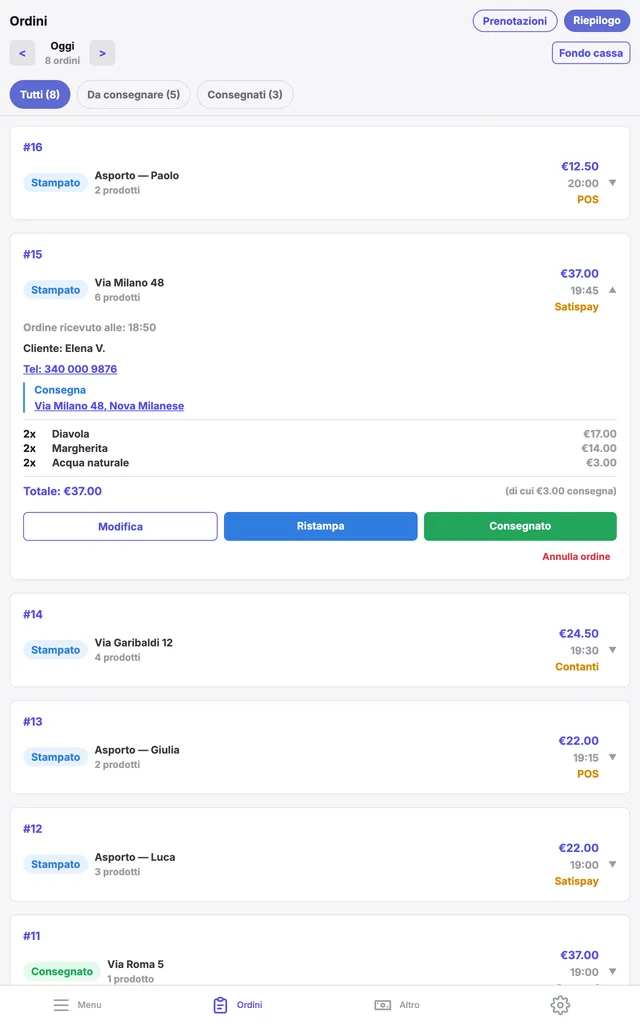The width and height of the screenshot is (640, 1024).
Task: Click Annulla ordine link
Action: [576, 556]
